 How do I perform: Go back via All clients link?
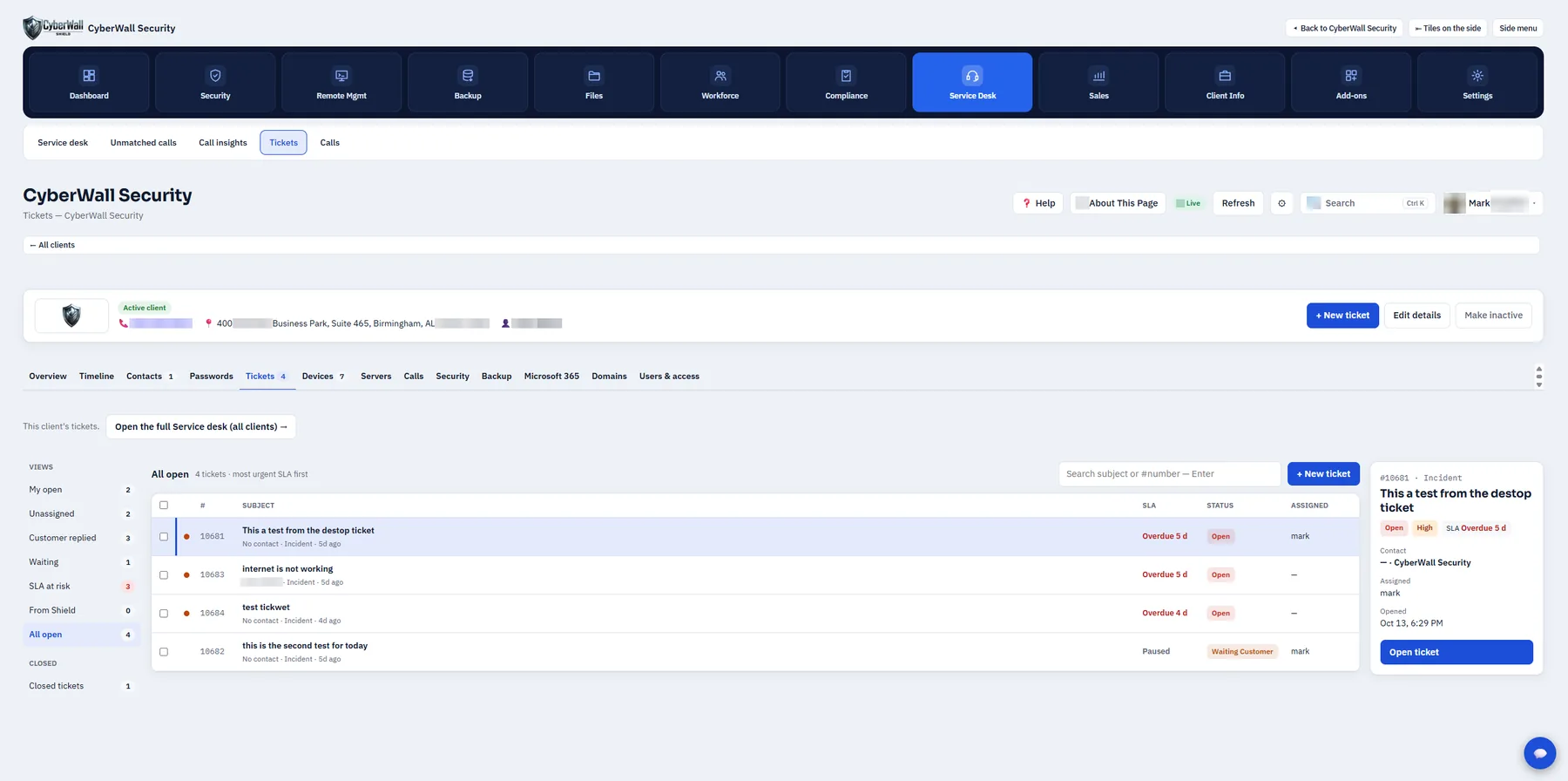(x=52, y=245)
